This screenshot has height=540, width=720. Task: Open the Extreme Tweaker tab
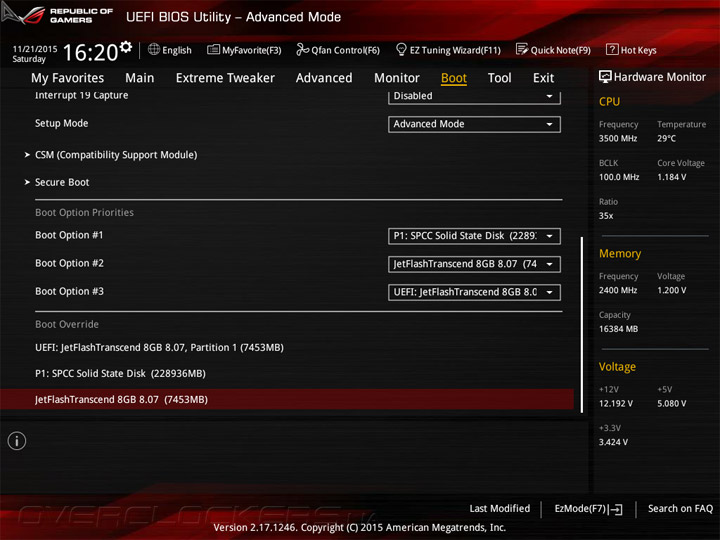pos(225,78)
